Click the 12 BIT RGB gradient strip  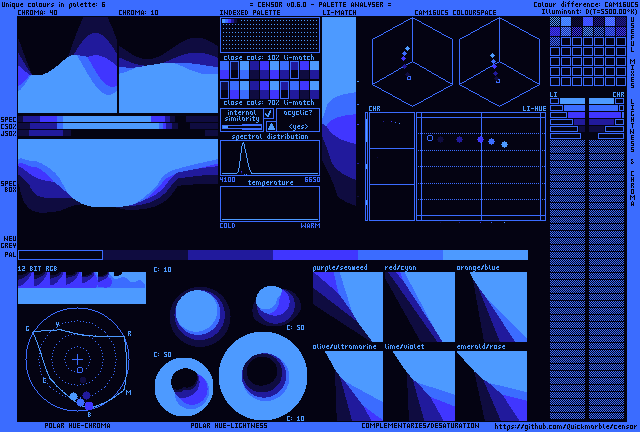click(81, 287)
